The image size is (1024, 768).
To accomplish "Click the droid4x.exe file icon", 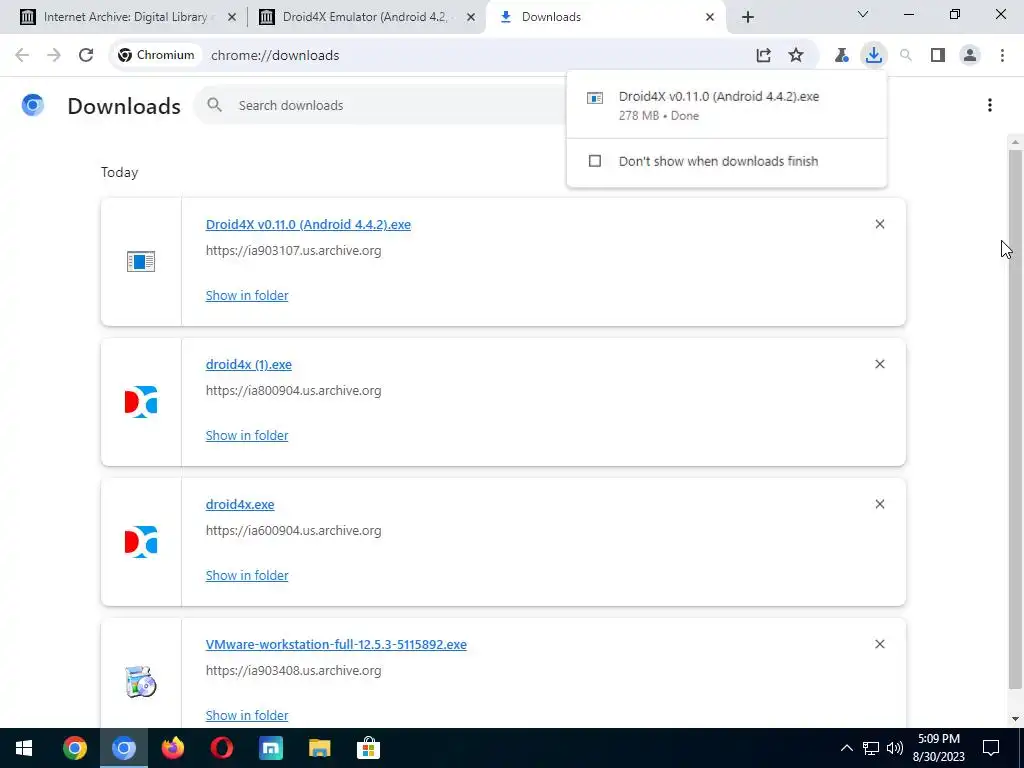I will [x=140, y=541].
